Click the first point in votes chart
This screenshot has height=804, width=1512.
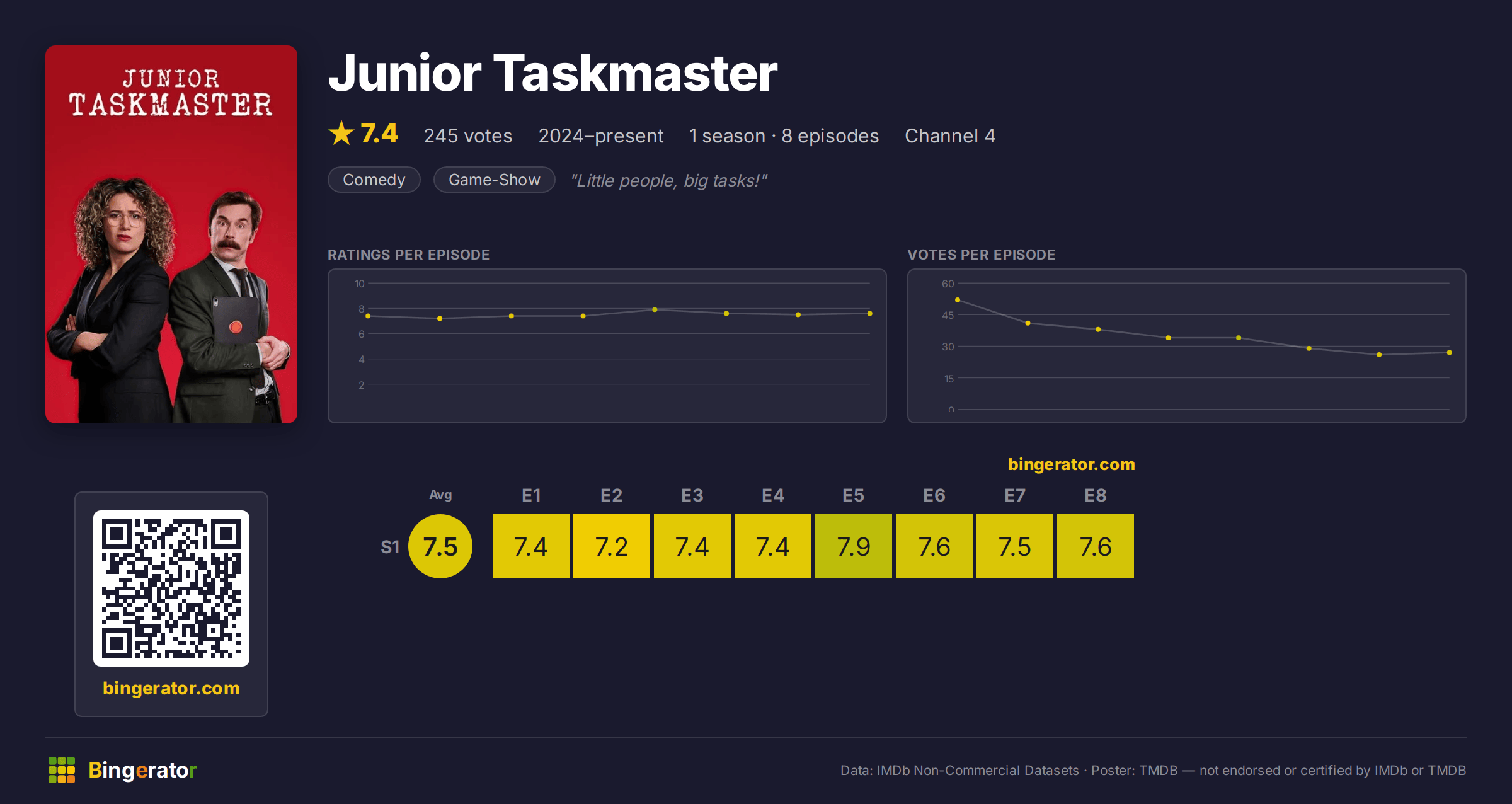(958, 300)
